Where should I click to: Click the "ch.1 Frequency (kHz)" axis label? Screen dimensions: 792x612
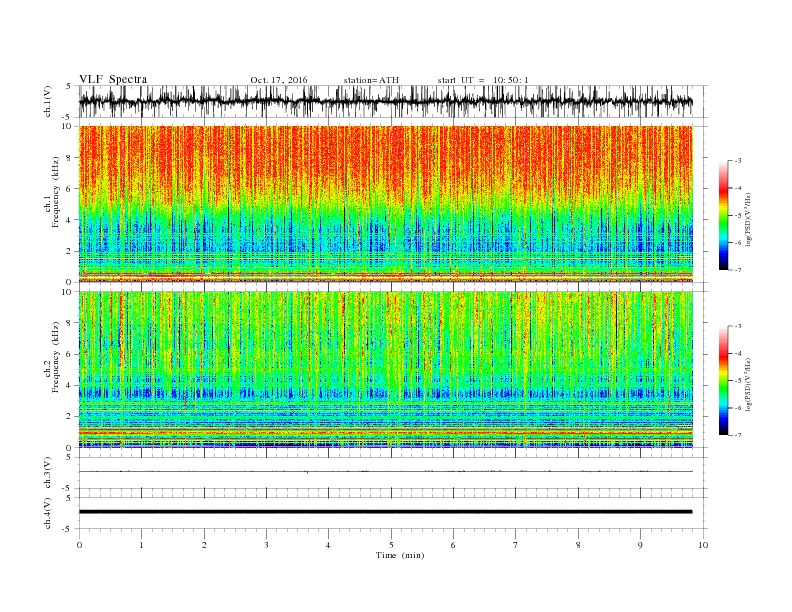[x=52, y=192]
